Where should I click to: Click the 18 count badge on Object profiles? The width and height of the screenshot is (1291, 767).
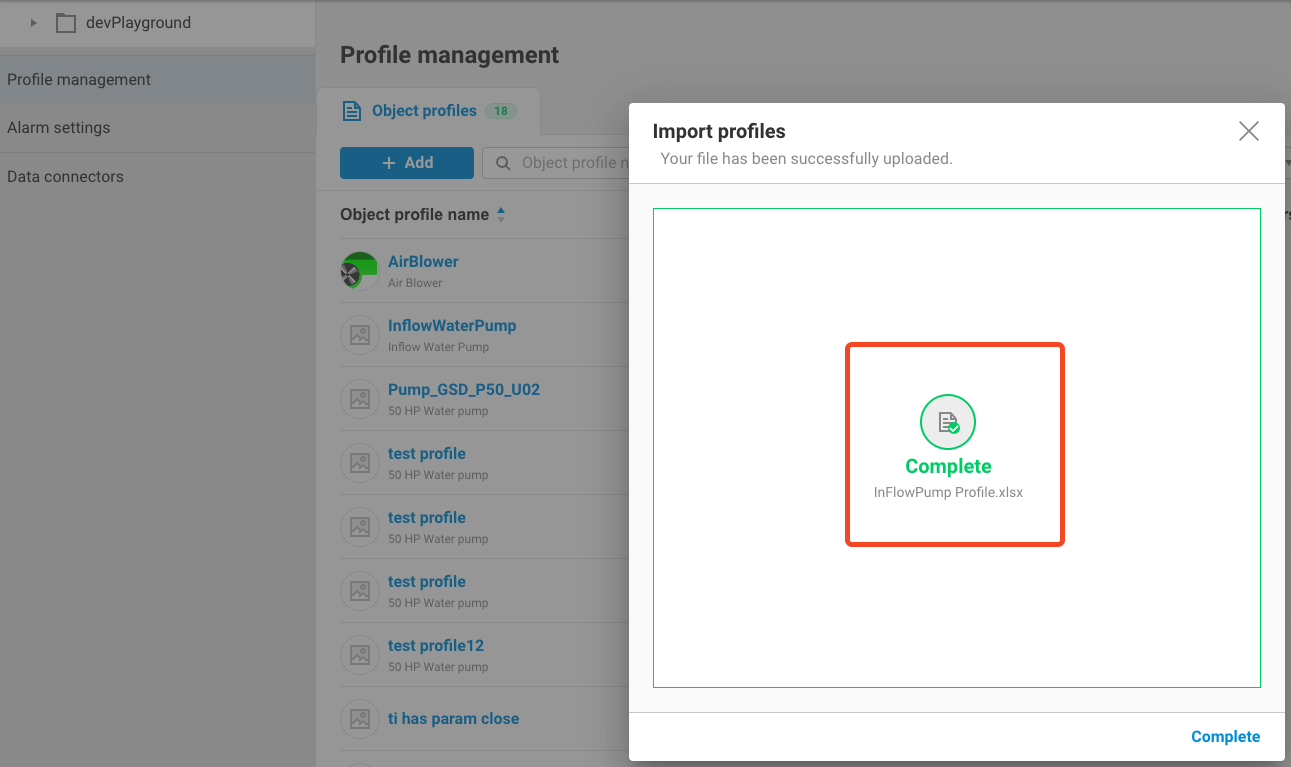coord(500,111)
